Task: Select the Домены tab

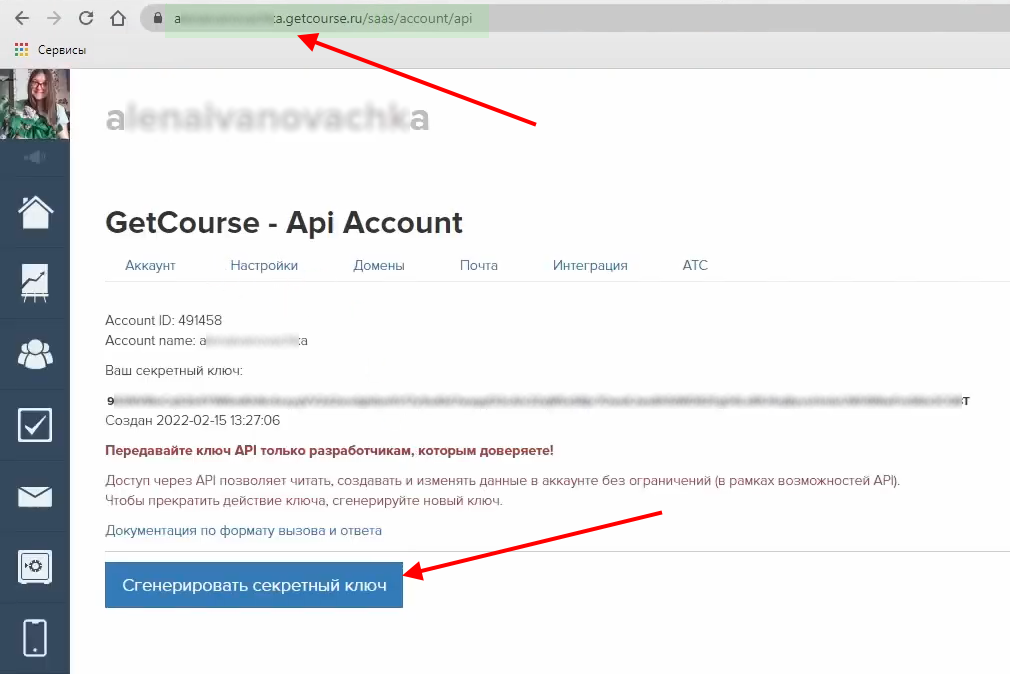Action: coord(379,265)
